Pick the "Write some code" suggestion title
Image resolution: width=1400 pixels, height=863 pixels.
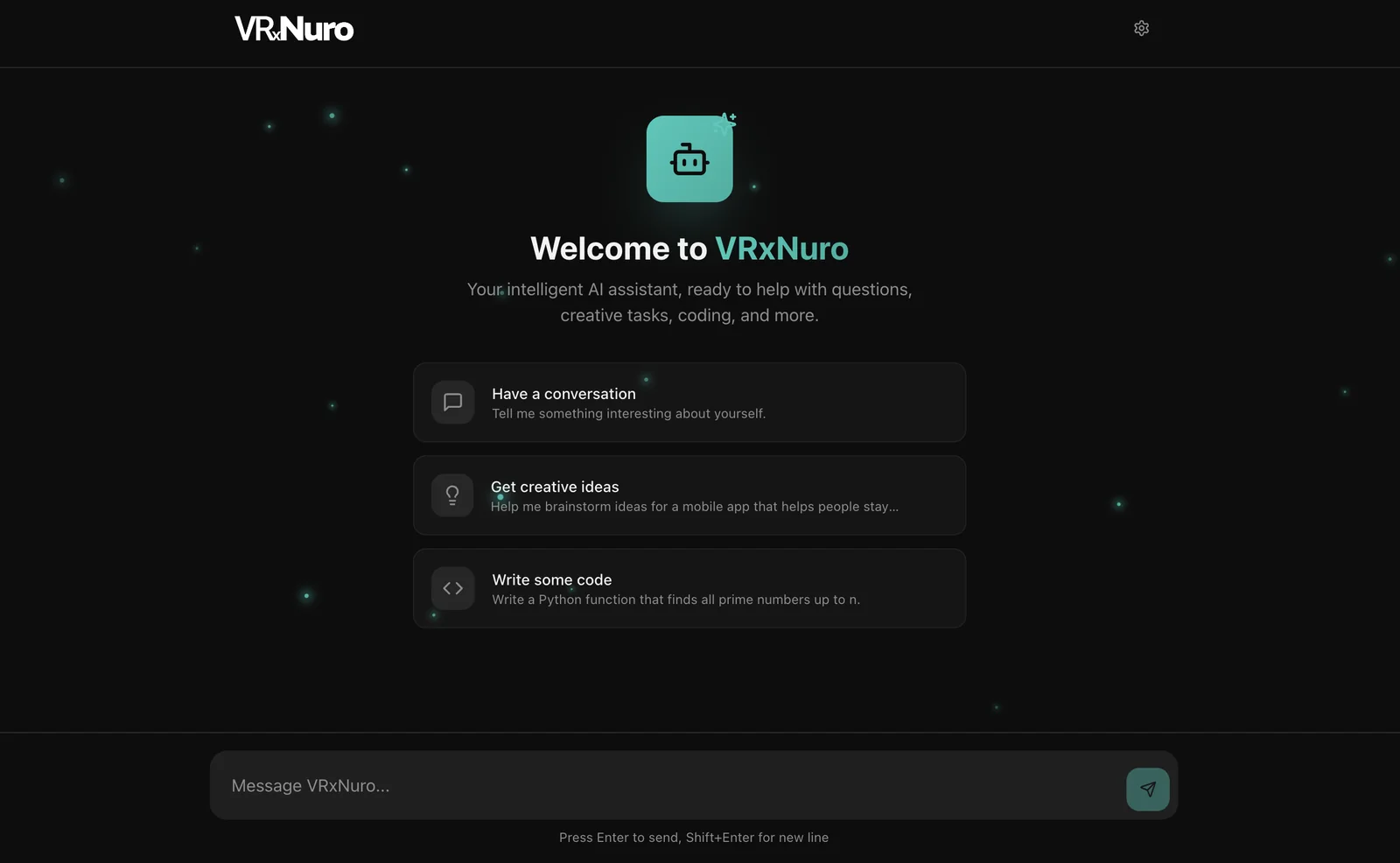click(x=552, y=579)
